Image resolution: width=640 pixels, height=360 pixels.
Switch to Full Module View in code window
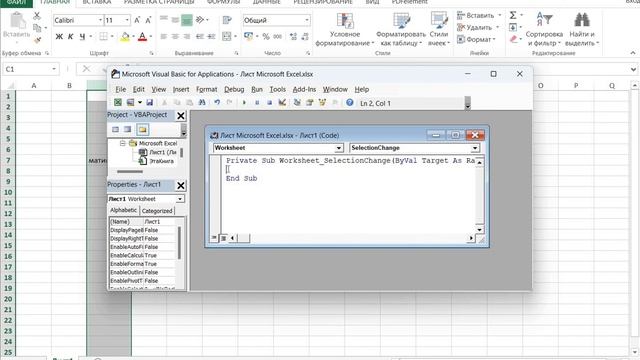click(x=223, y=238)
